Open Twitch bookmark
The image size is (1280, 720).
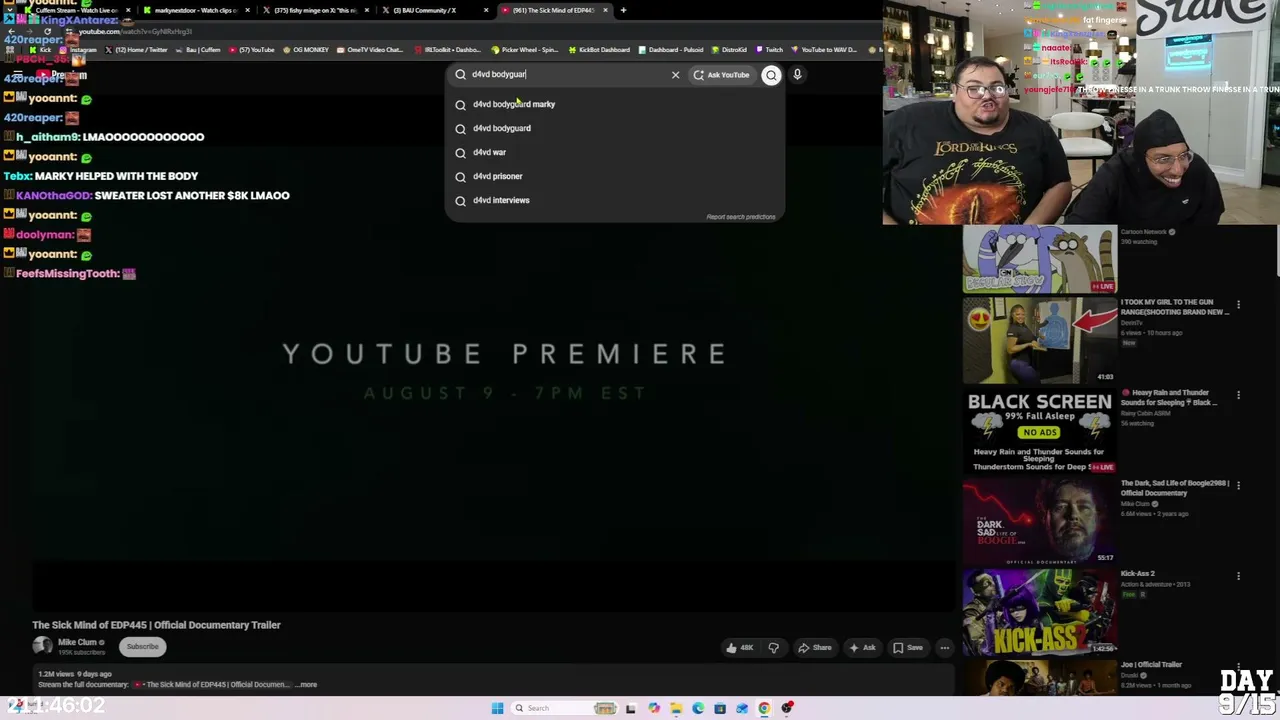[770, 49]
